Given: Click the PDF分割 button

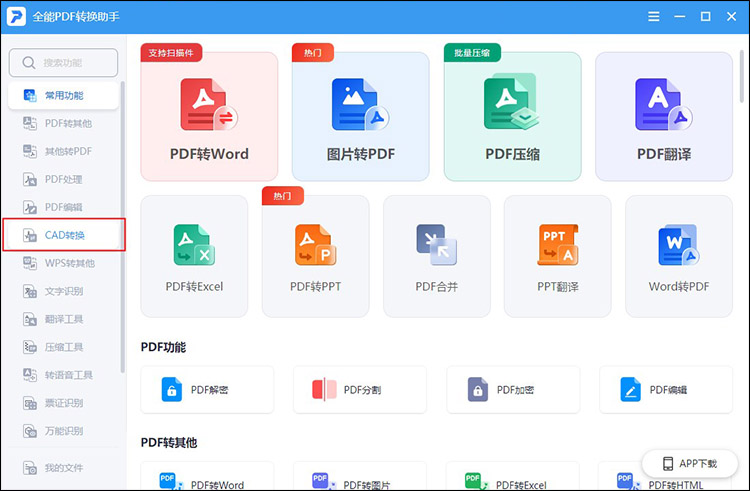Looking at the screenshot, I should point(360,390).
